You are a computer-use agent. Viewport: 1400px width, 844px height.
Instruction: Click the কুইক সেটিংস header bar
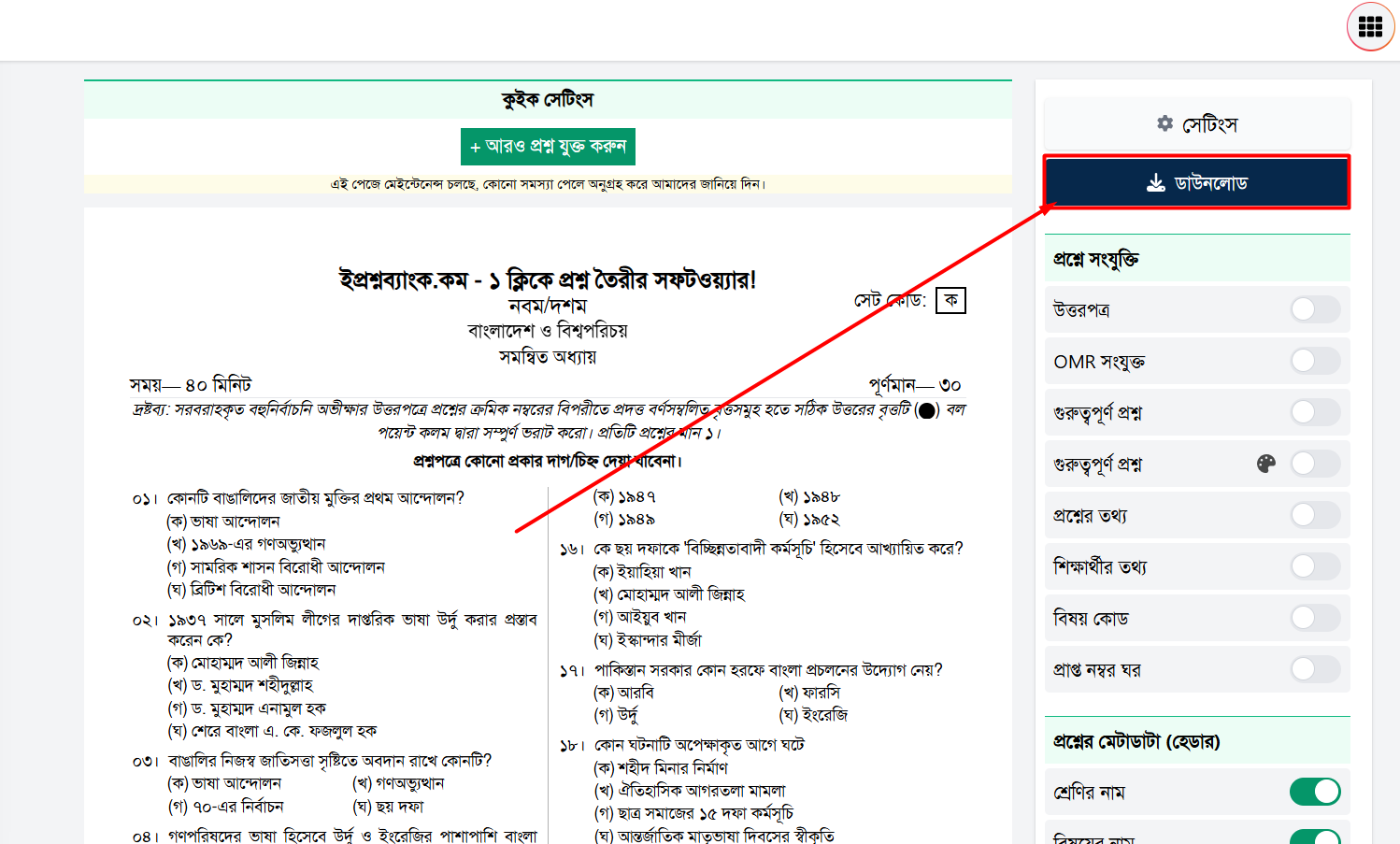click(548, 99)
